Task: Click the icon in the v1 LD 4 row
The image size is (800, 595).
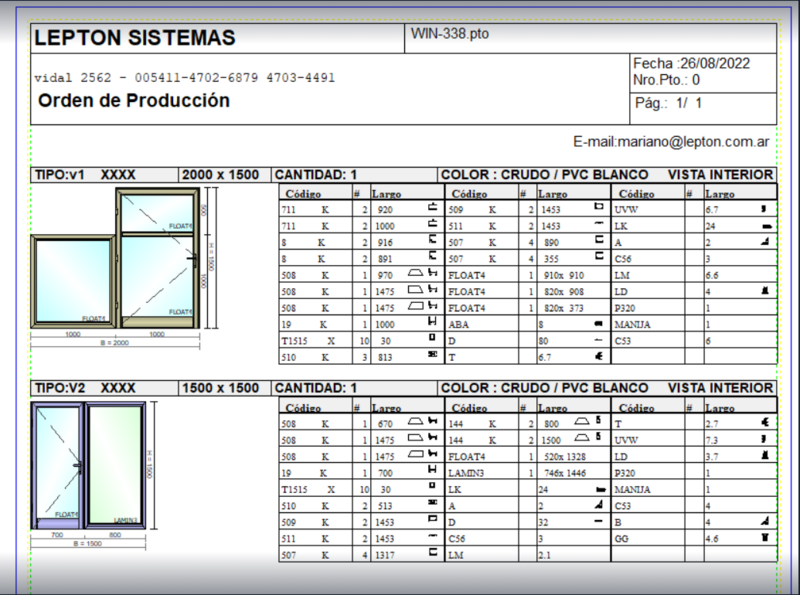Action: click(765, 290)
